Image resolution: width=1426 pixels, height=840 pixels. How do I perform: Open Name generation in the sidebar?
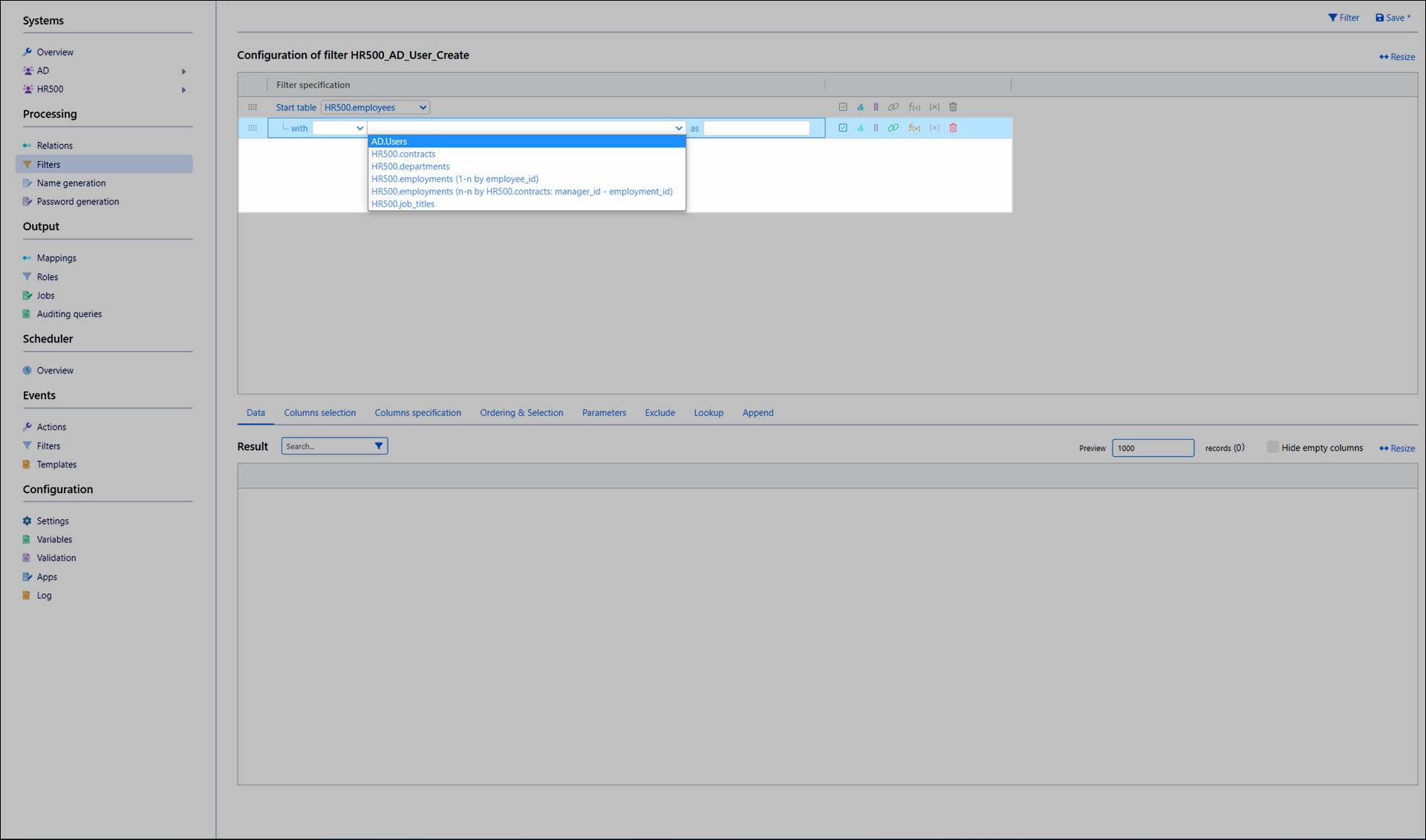71,183
